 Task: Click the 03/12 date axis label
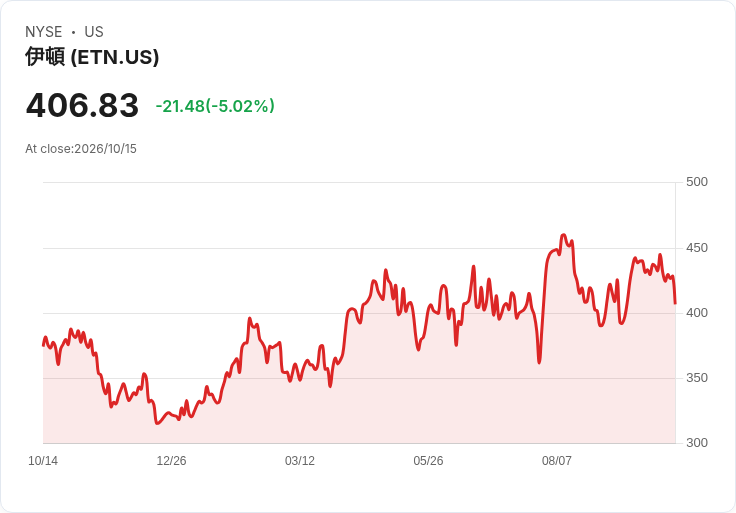click(x=300, y=461)
